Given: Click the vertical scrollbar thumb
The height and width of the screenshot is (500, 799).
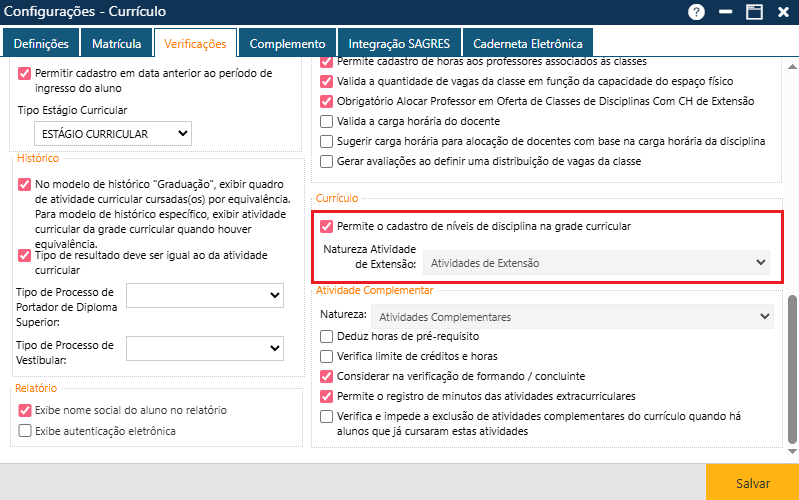Looking at the screenshot, I should 792,369.
